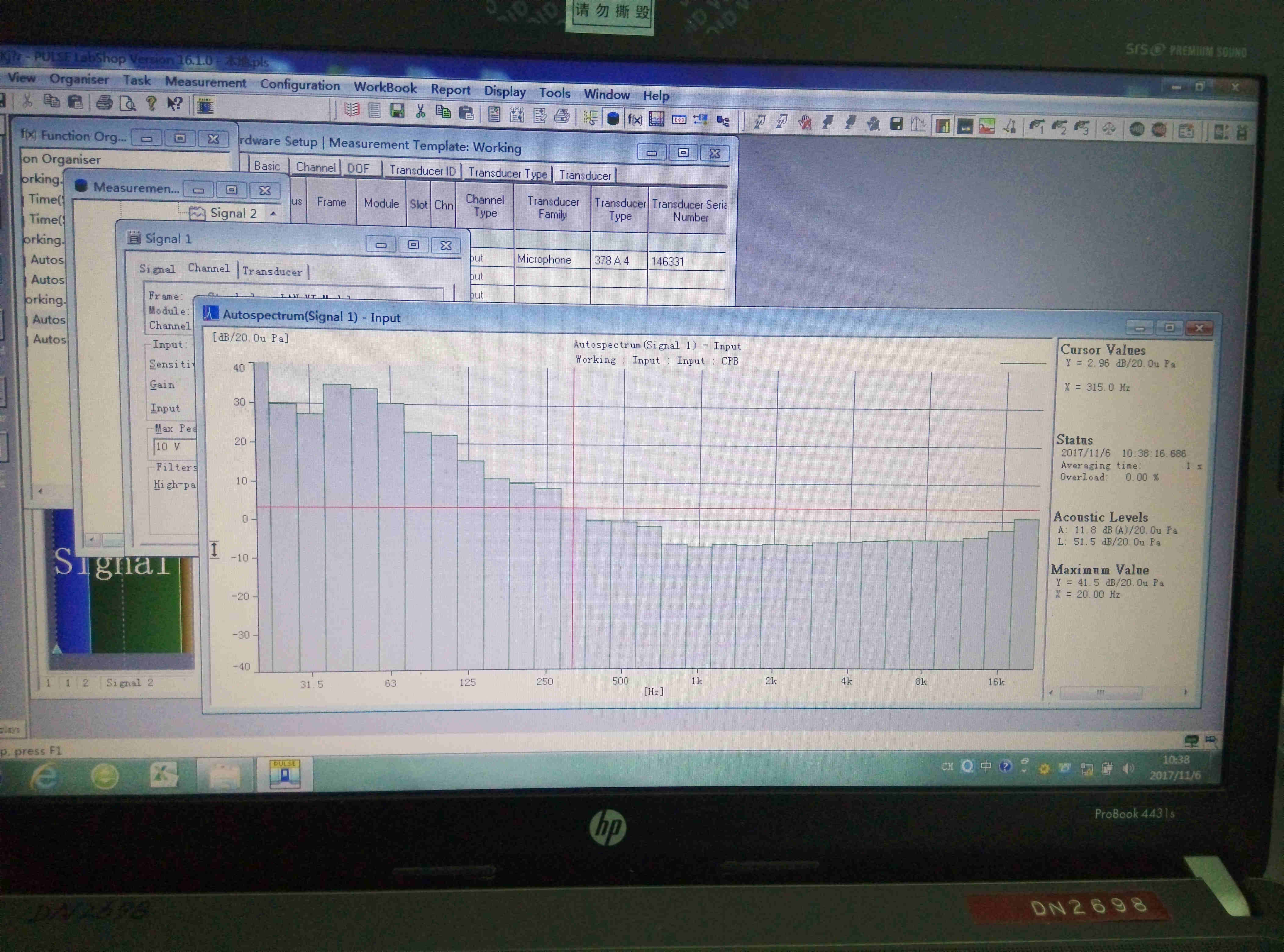Click the PULSE LabShop taskbar icon
Viewport: 1284px width, 952px height.
pyautogui.click(x=285, y=774)
